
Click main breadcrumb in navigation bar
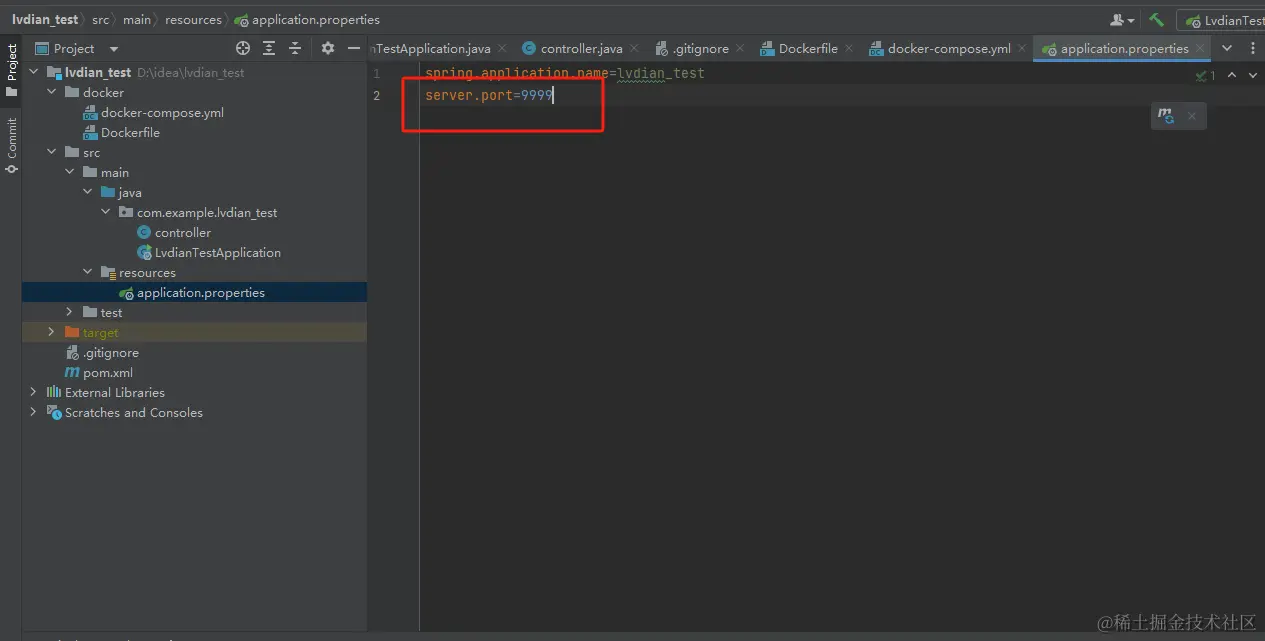pos(137,19)
